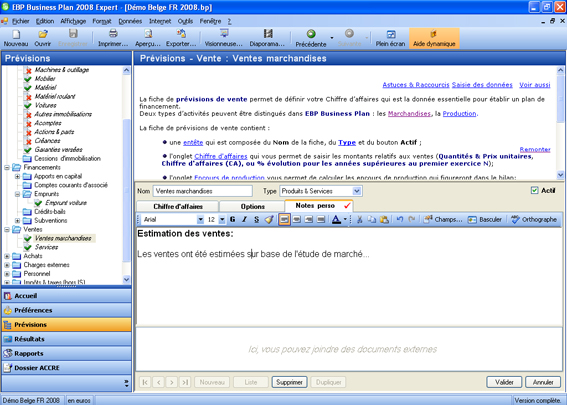
Task: Cut selection with scissors icon
Action: click(x=359, y=219)
